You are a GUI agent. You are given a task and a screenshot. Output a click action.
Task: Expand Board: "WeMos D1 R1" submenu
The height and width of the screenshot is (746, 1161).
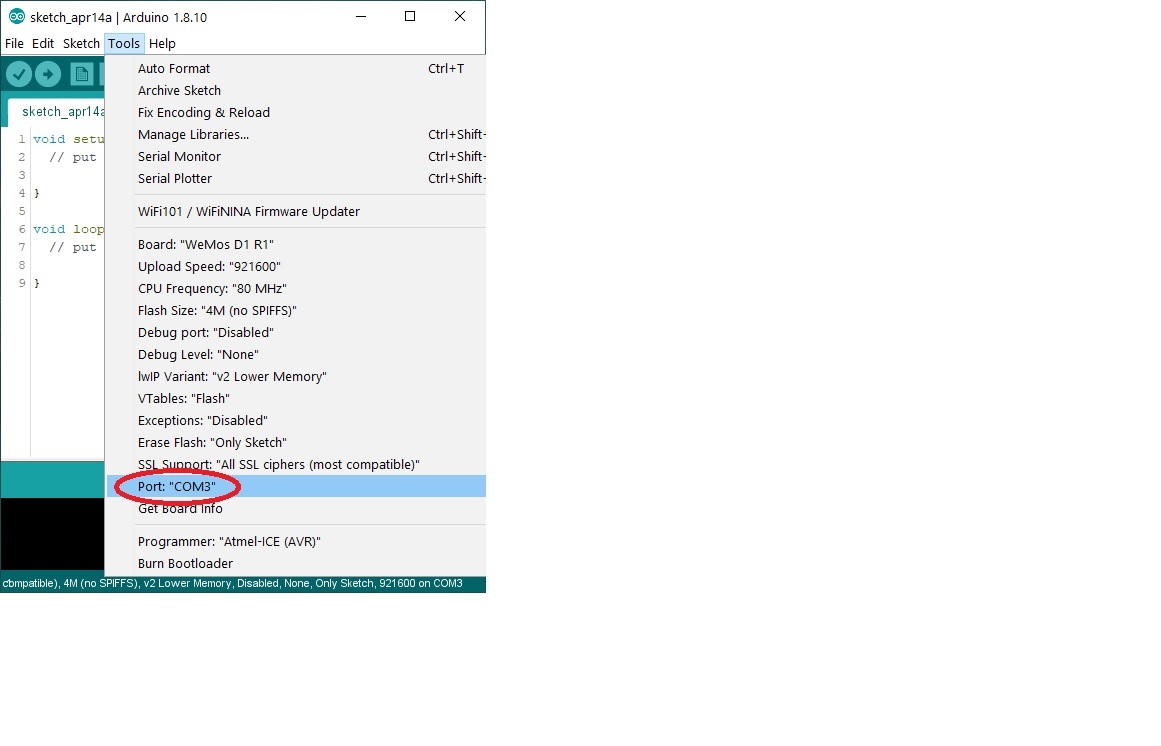click(x=296, y=244)
